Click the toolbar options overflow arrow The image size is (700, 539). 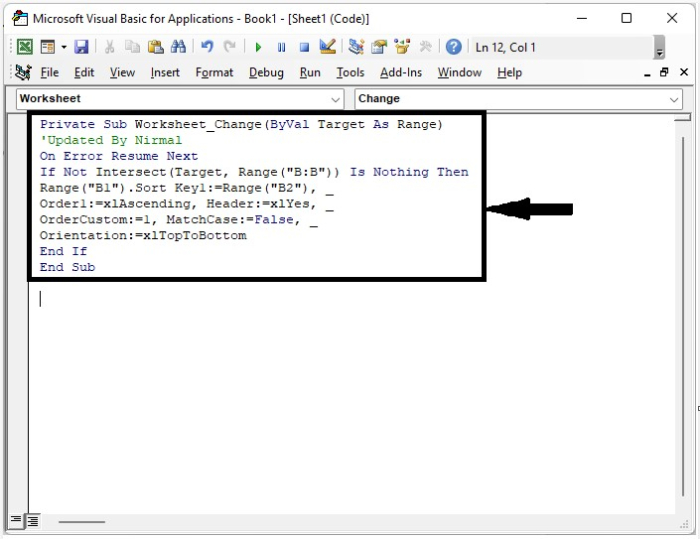659,47
